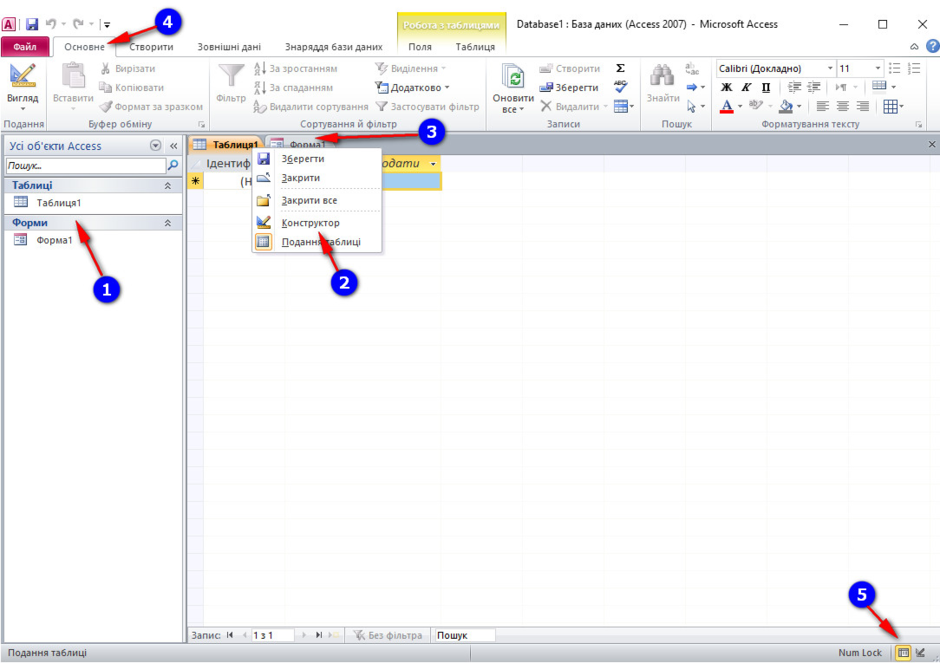Open the Help question mark icon
The height and width of the screenshot is (663, 940).
pos(932,46)
